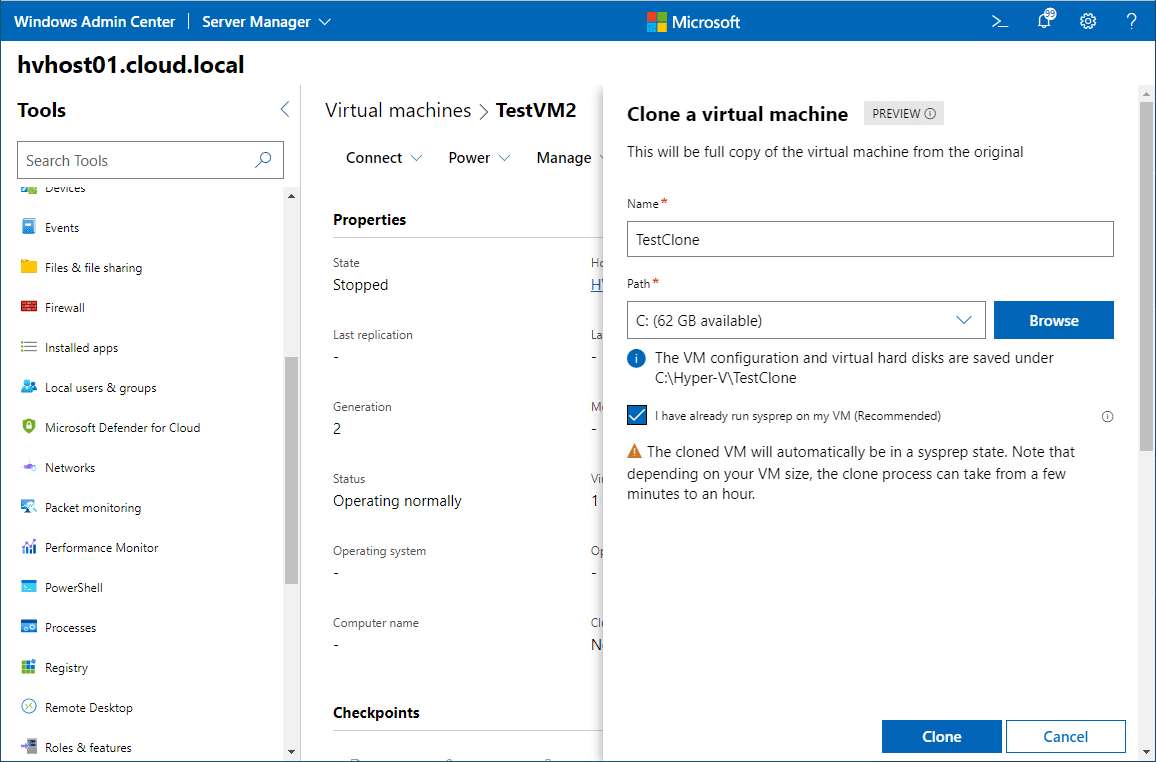This screenshot has height=762, width=1156.
Task: Open the Power menu
Action: (x=479, y=158)
